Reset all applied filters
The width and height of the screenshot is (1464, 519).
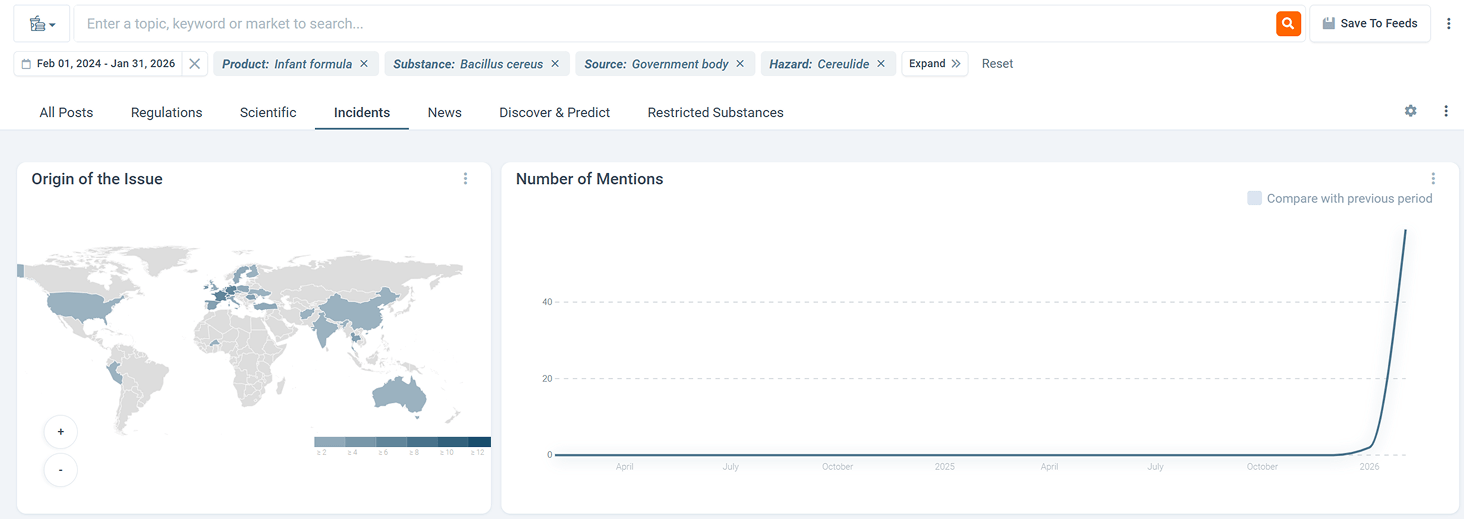997,64
